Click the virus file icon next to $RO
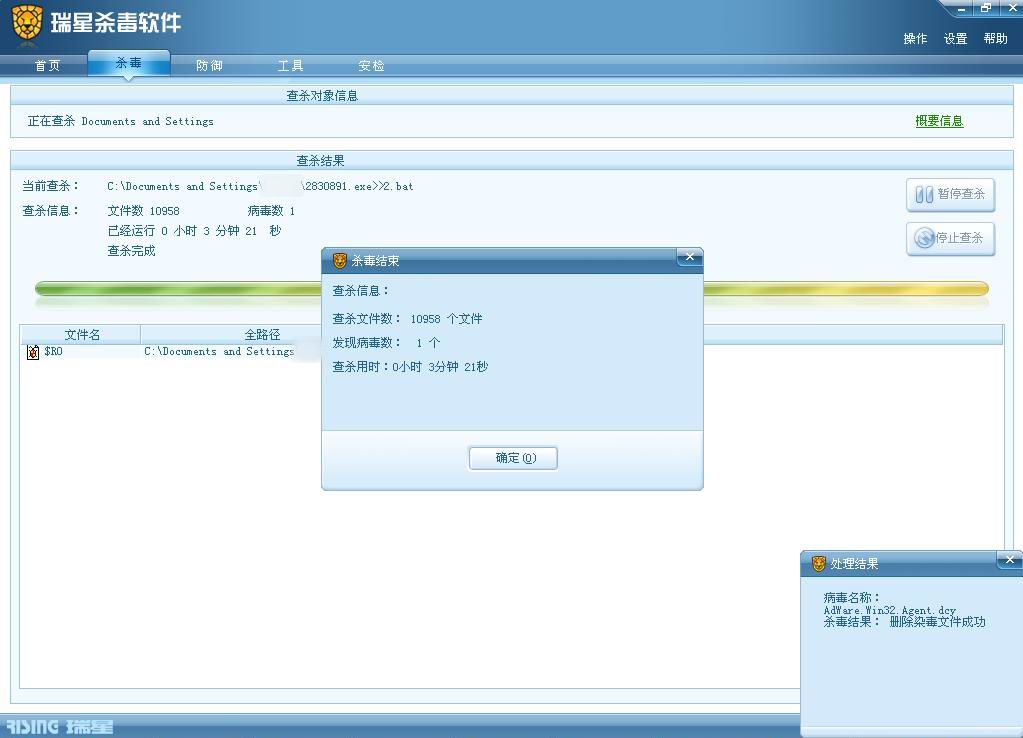The image size is (1023, 738). point(33,352)
